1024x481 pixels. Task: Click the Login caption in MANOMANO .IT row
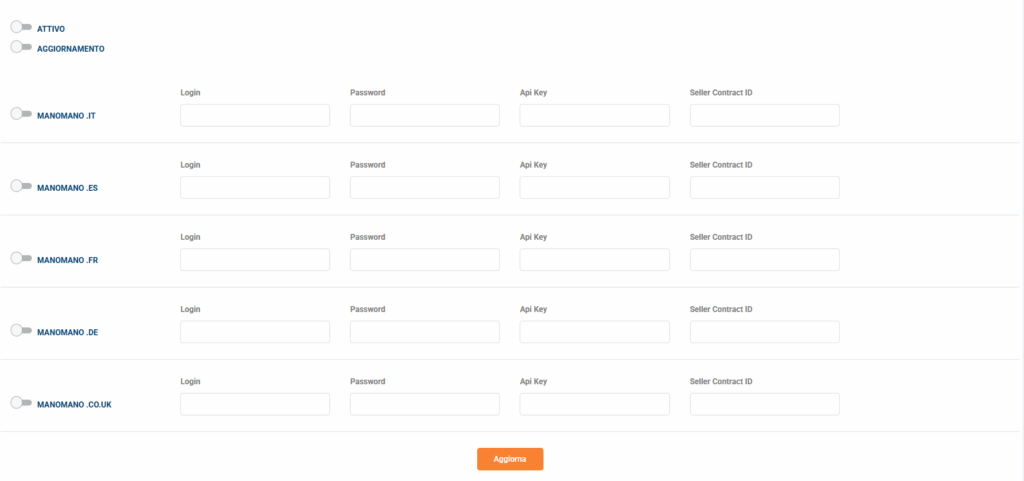[190, 93]
